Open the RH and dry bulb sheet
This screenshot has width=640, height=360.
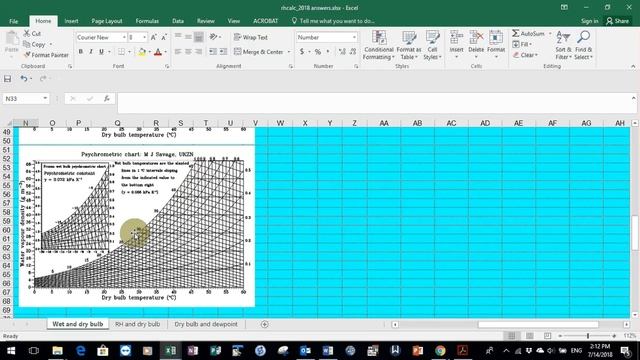tap(137, 324)
